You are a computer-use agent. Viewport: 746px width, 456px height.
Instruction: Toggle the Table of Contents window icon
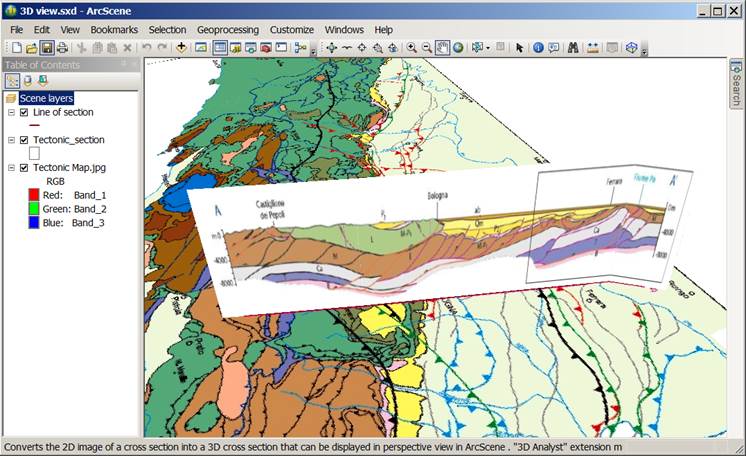click(x=220, y=48)
